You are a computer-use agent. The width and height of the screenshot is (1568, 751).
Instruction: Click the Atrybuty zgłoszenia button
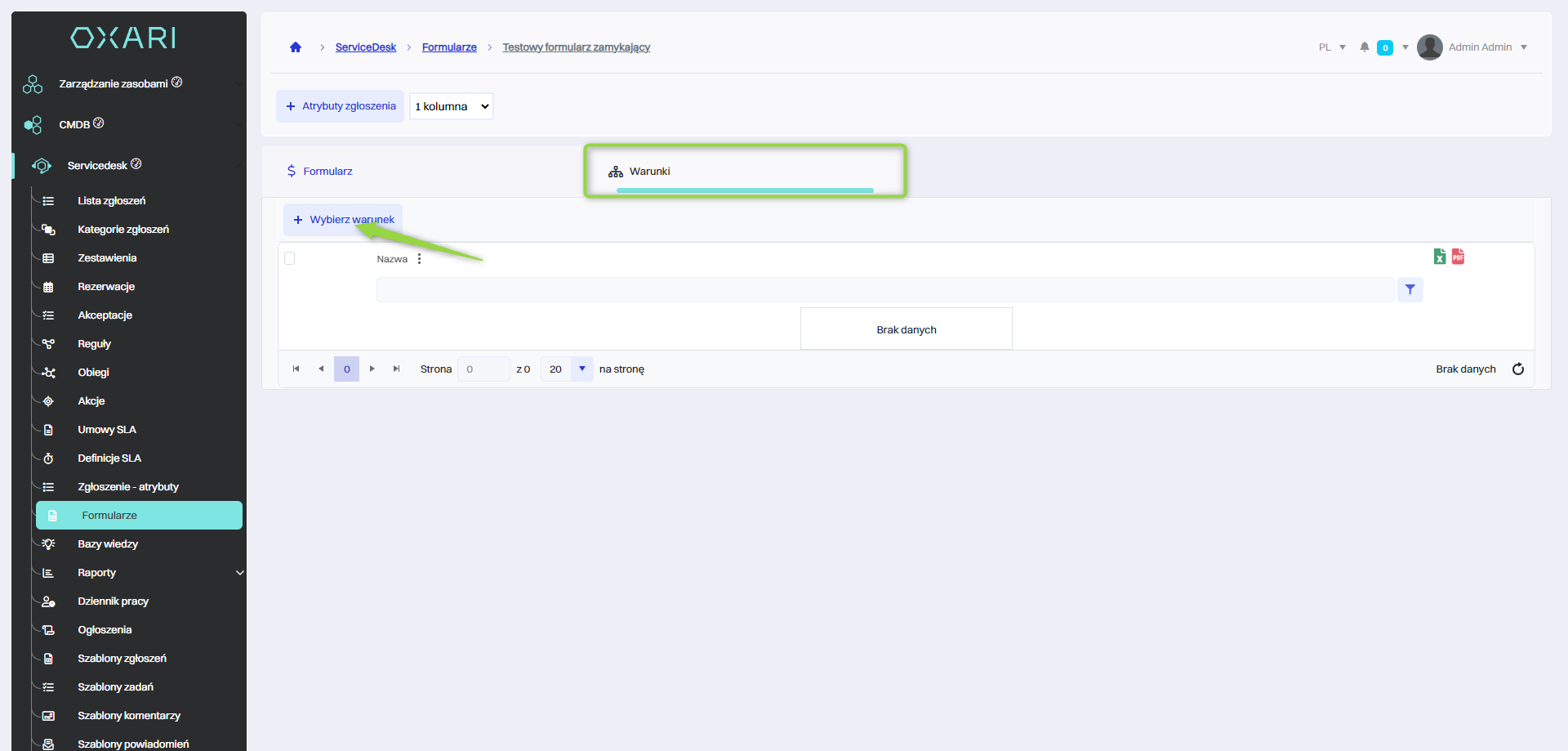[x=340, y=106]
